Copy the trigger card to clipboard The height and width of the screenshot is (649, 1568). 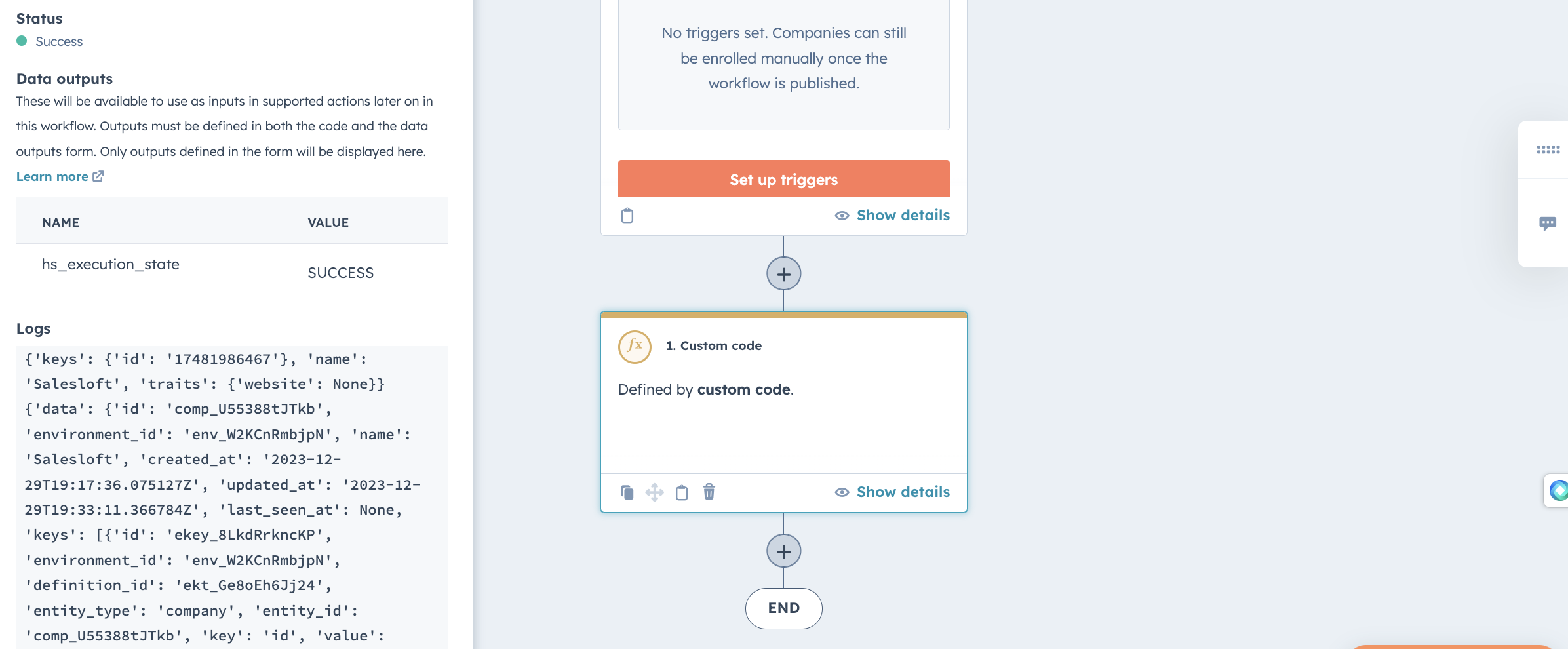coord(627,215)
